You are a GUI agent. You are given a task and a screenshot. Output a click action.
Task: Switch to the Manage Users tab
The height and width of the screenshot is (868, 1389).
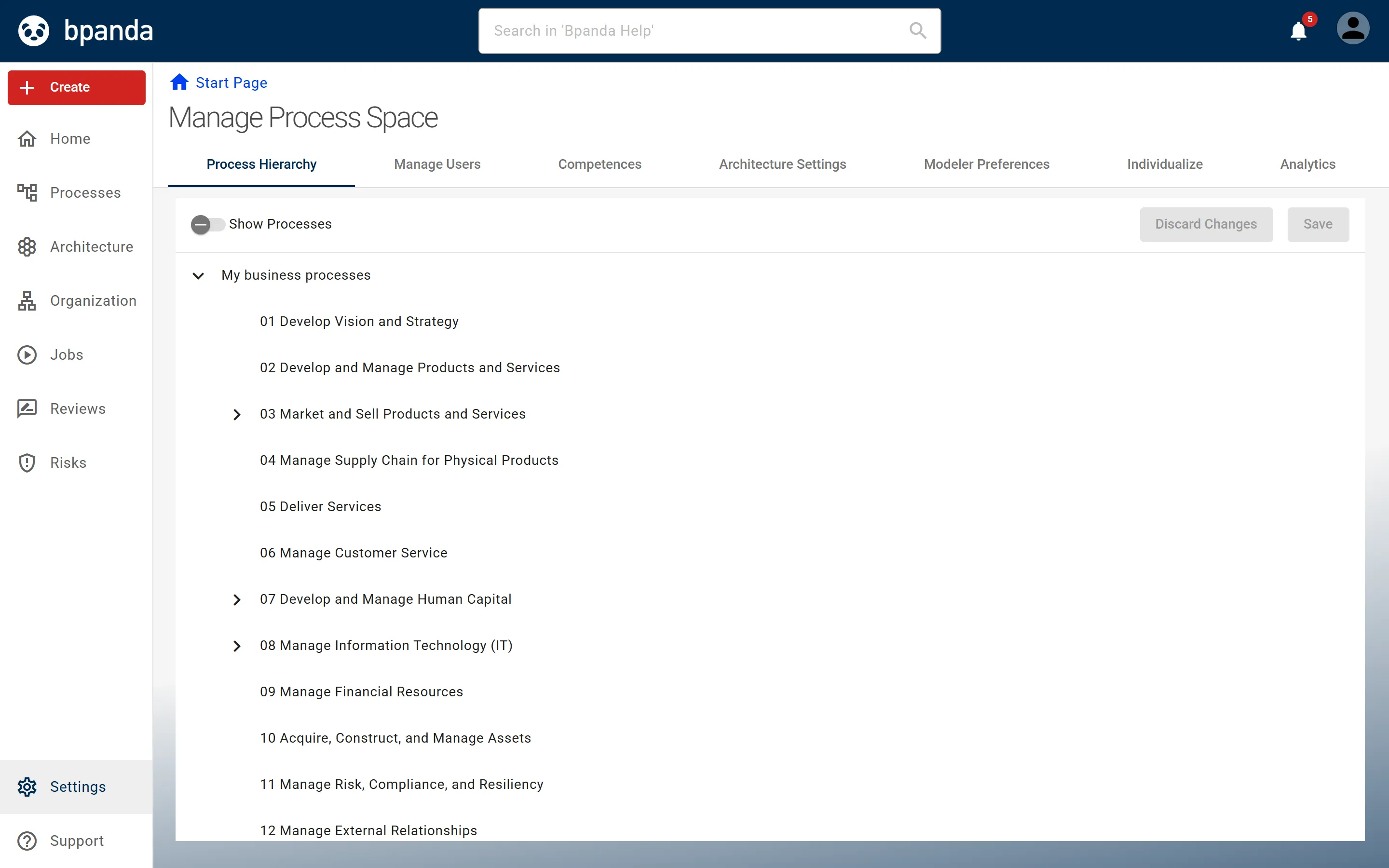click(x=437, y=164)
